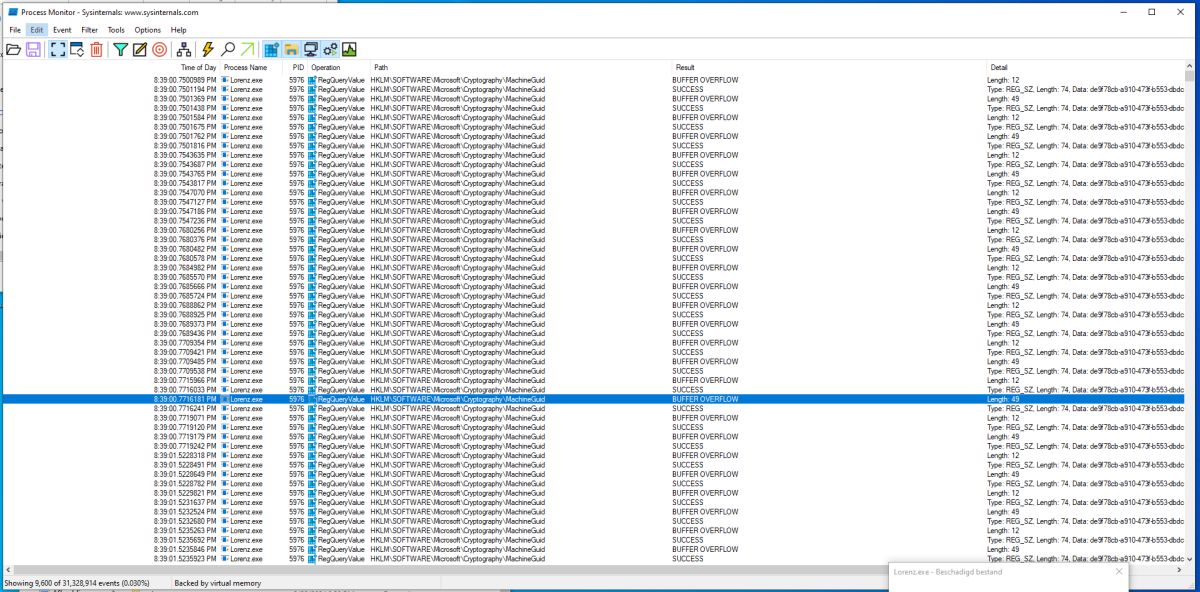1200x592 pixels.
Task: Show the Process Tree icon
Action: (x=183, y=49)
